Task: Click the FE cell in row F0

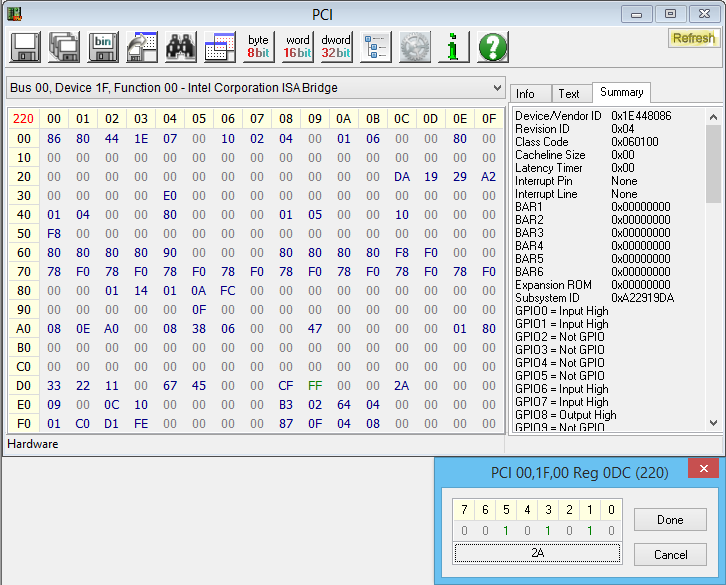Action: pos(141,423)
